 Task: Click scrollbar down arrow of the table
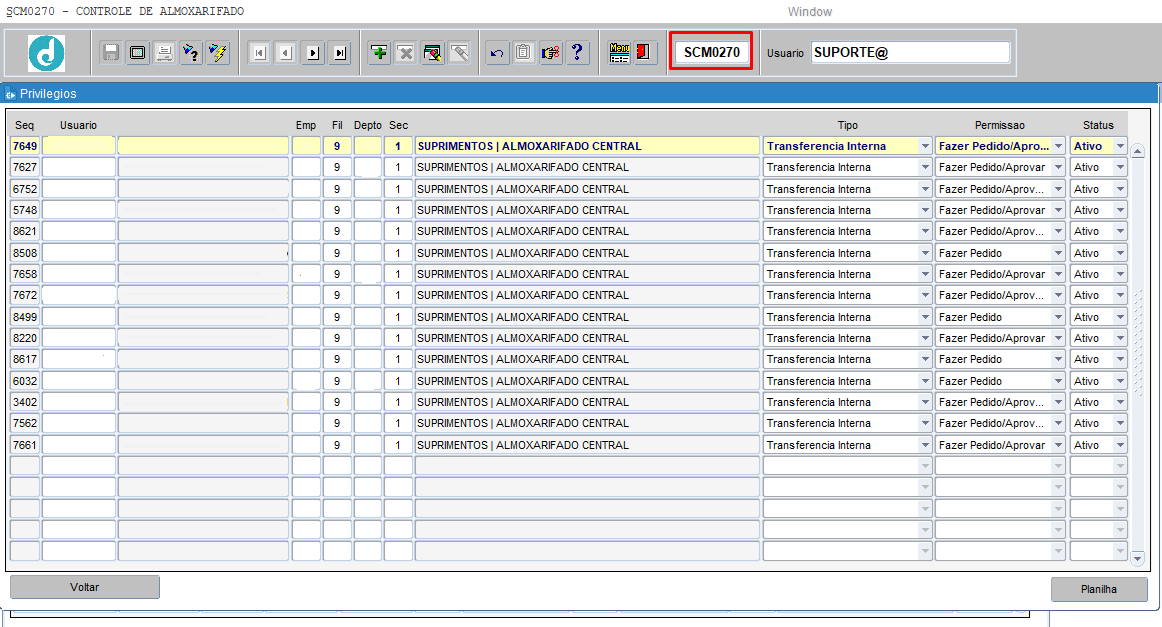coord(1137,558)
